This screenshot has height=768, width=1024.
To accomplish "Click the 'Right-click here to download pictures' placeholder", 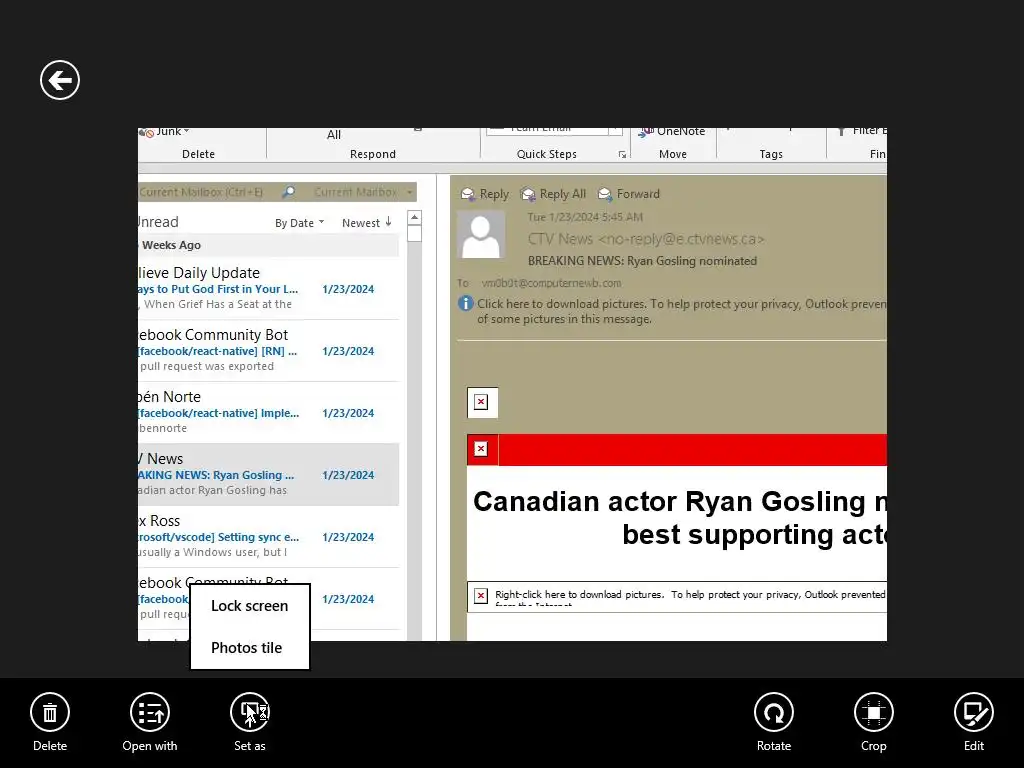I will pos(677,596).
